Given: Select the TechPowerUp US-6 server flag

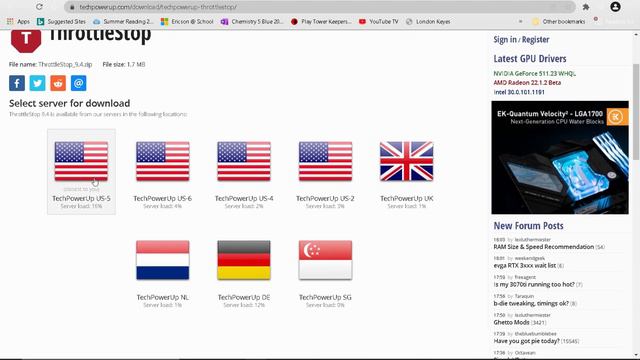Looking at the screenshot, I should (x=162, y=161).
